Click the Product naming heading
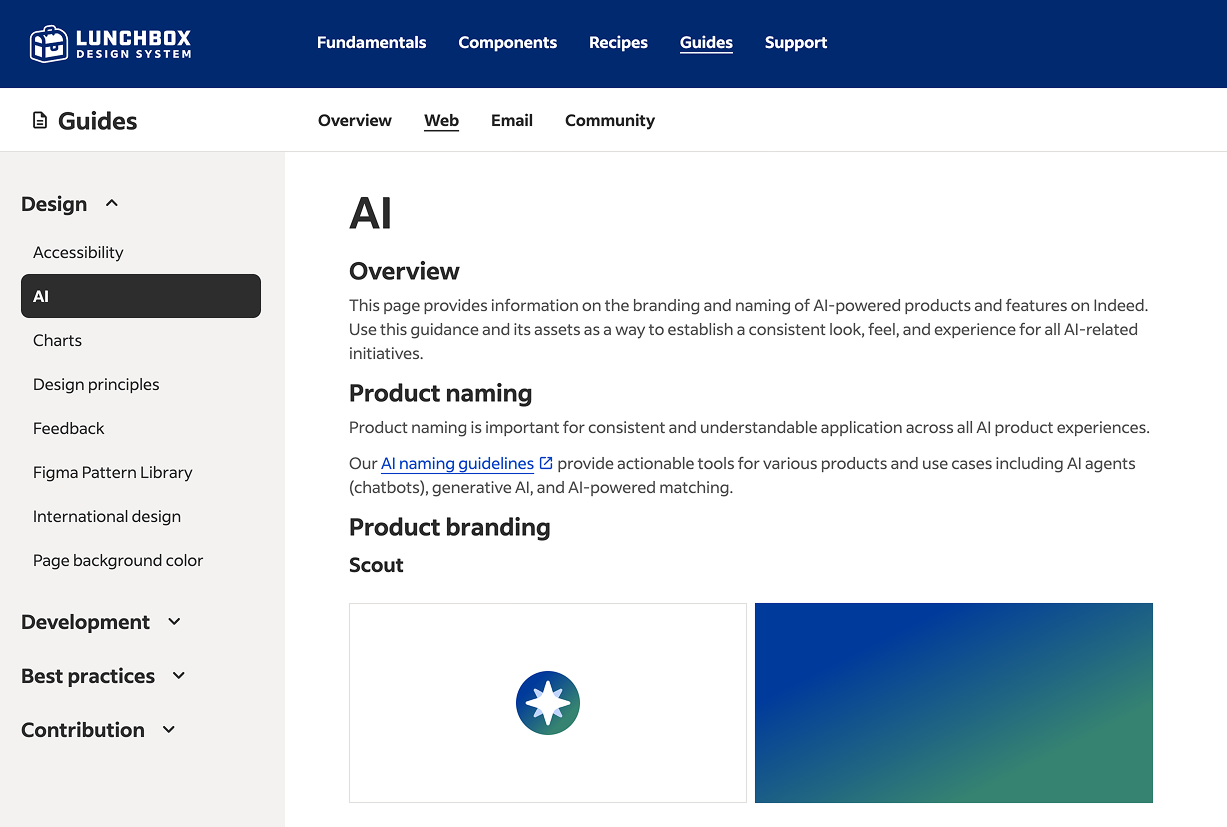Viewport: 1227px width, 827px height. (x=440, y=393)
